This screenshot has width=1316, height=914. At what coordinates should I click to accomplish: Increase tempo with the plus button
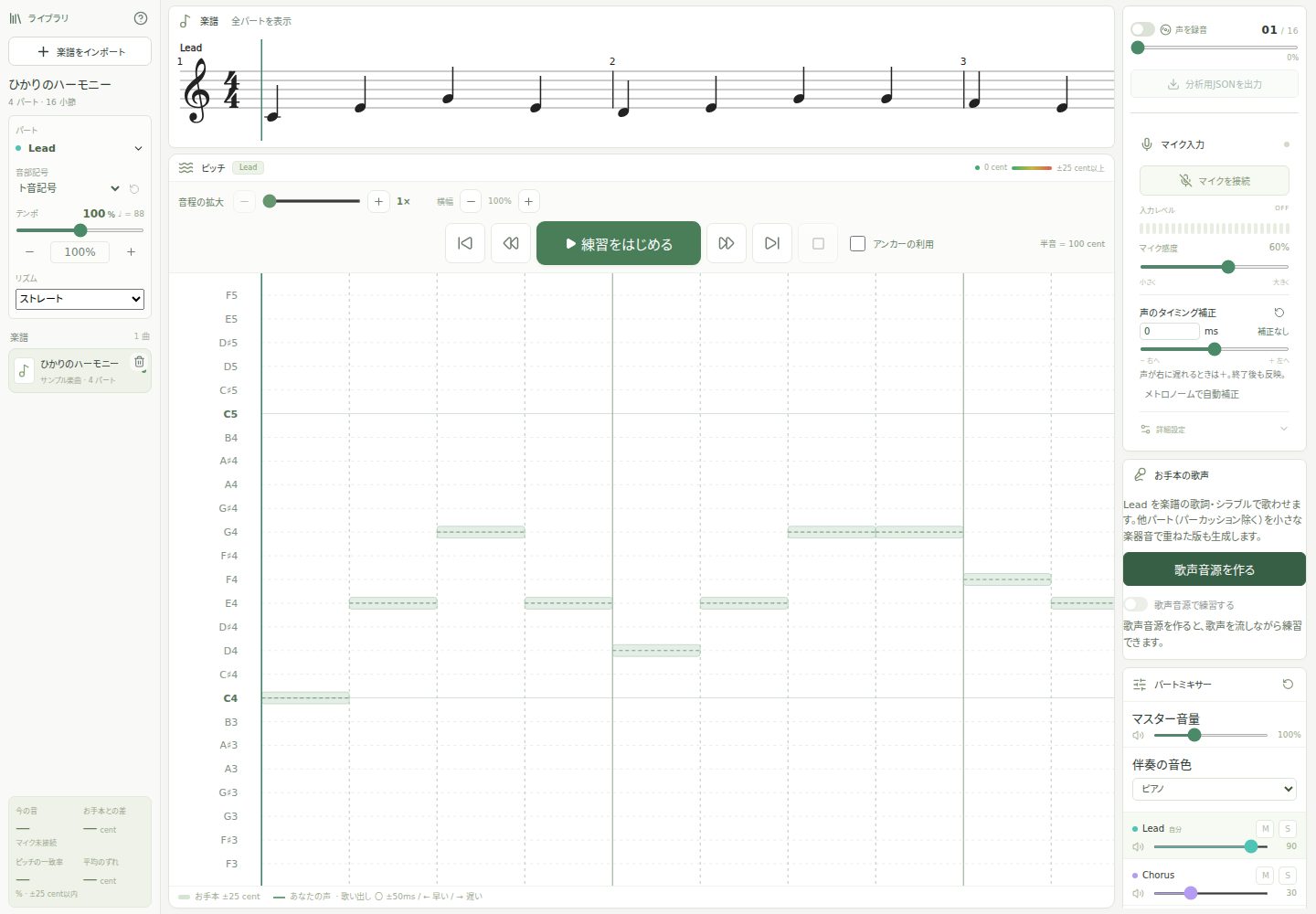click(131, 251)
